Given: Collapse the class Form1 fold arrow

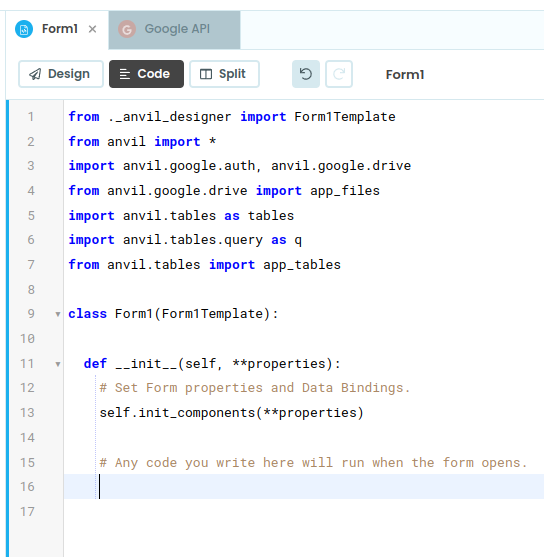Looking at the screenshot, I should [58, 314].
